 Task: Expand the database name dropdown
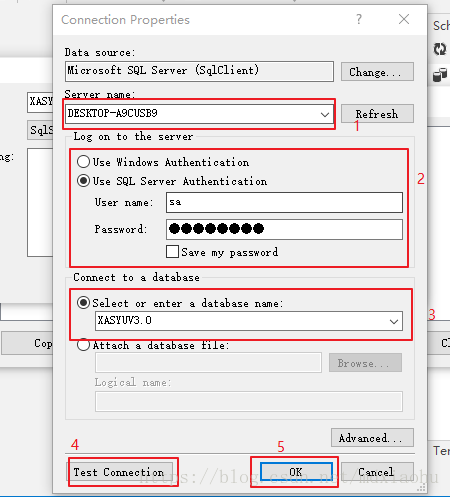(x=394, y=321)
